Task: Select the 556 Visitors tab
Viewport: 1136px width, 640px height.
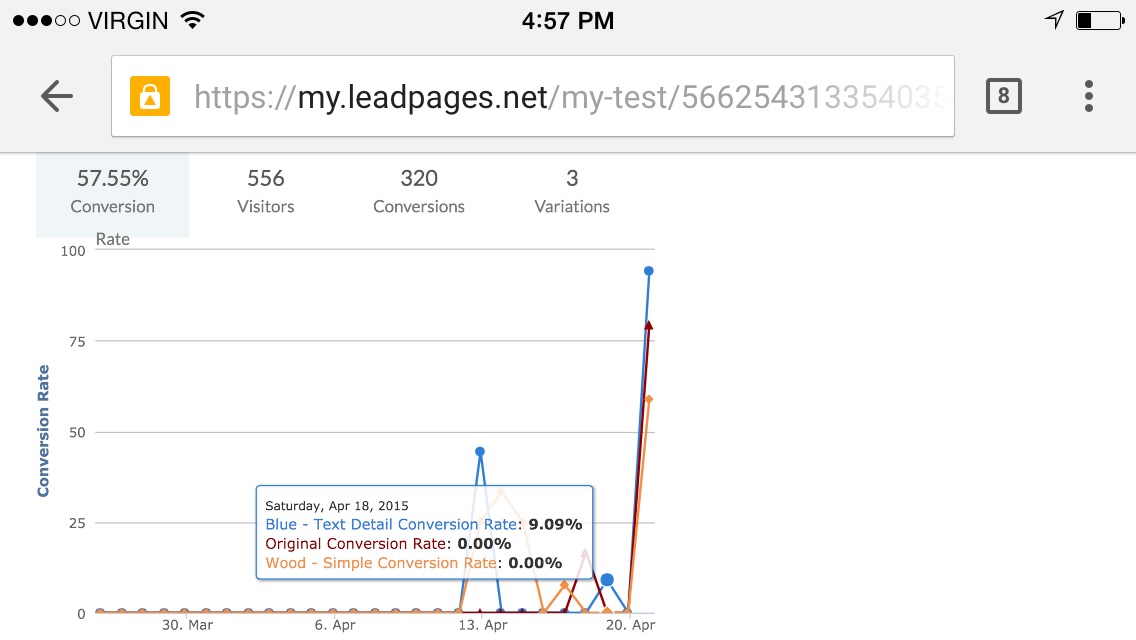Action: [266, 191]
